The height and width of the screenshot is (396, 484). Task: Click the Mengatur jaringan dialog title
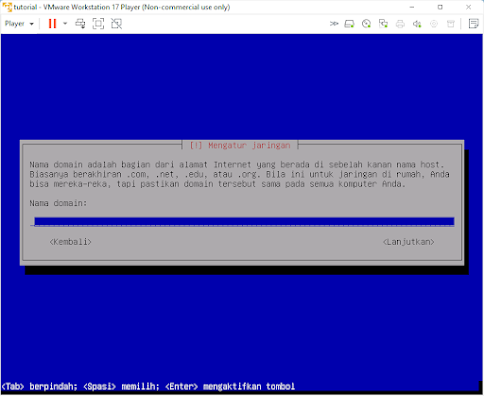point(240,145)
